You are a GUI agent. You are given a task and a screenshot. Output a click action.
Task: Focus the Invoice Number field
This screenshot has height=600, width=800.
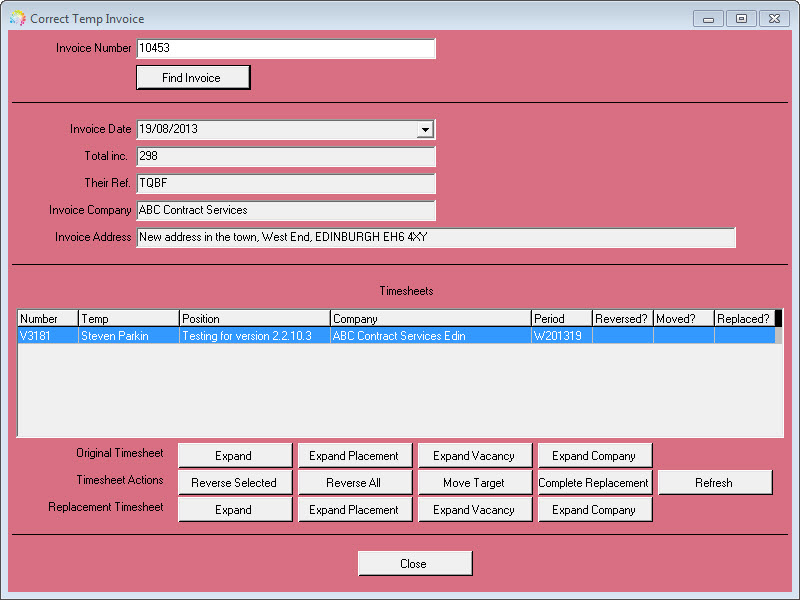[x=286, y=48]
